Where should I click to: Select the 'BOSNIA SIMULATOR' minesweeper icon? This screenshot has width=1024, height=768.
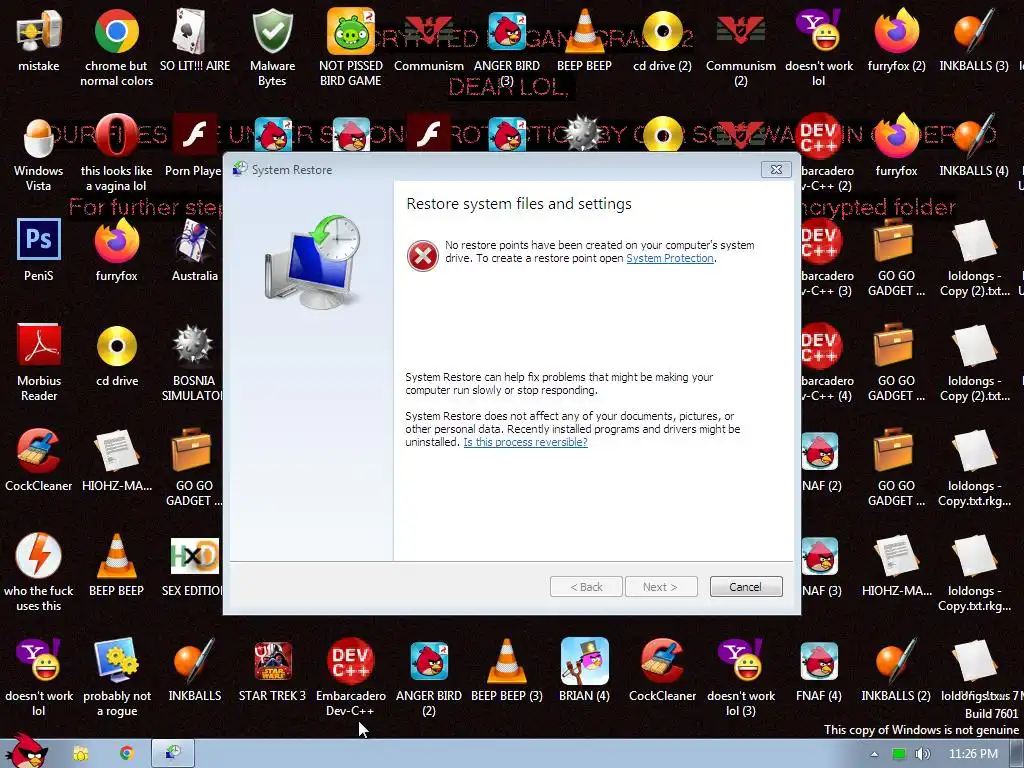(x=193, y=362)
